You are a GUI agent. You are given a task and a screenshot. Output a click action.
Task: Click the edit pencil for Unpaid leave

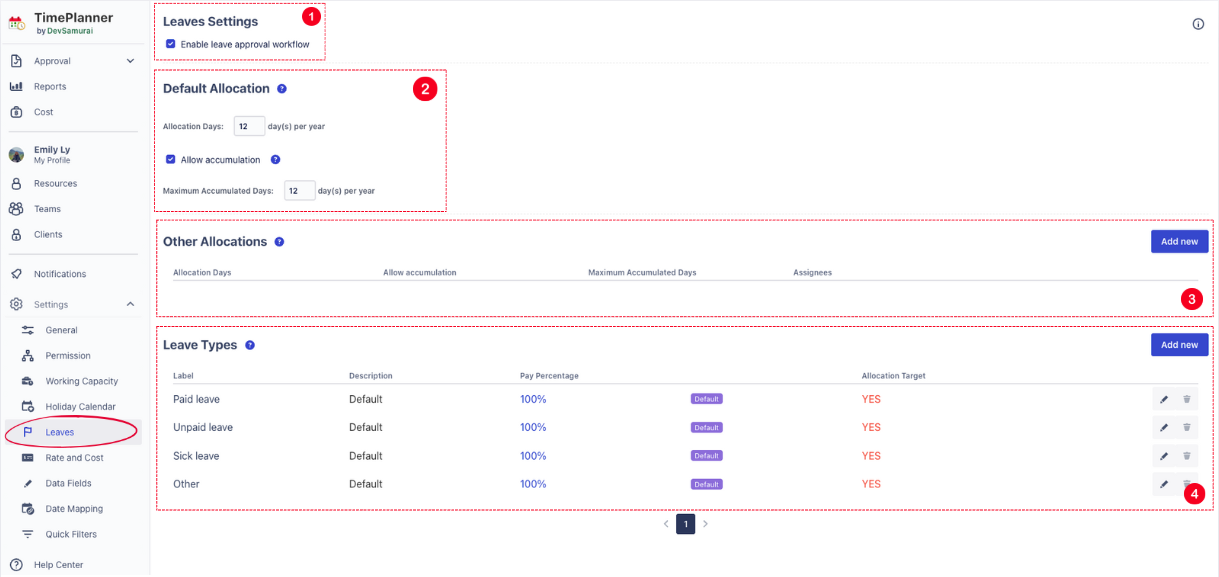[1163, 427]
